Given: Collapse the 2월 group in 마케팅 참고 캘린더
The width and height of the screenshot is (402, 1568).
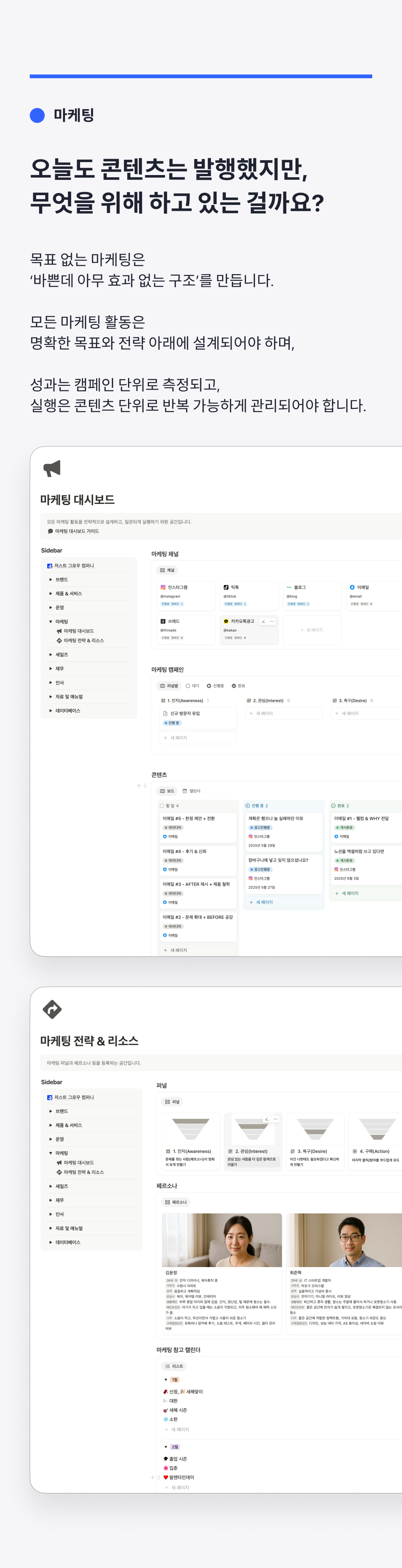Looking at the screenshot, I should (x=166, y=1447).
